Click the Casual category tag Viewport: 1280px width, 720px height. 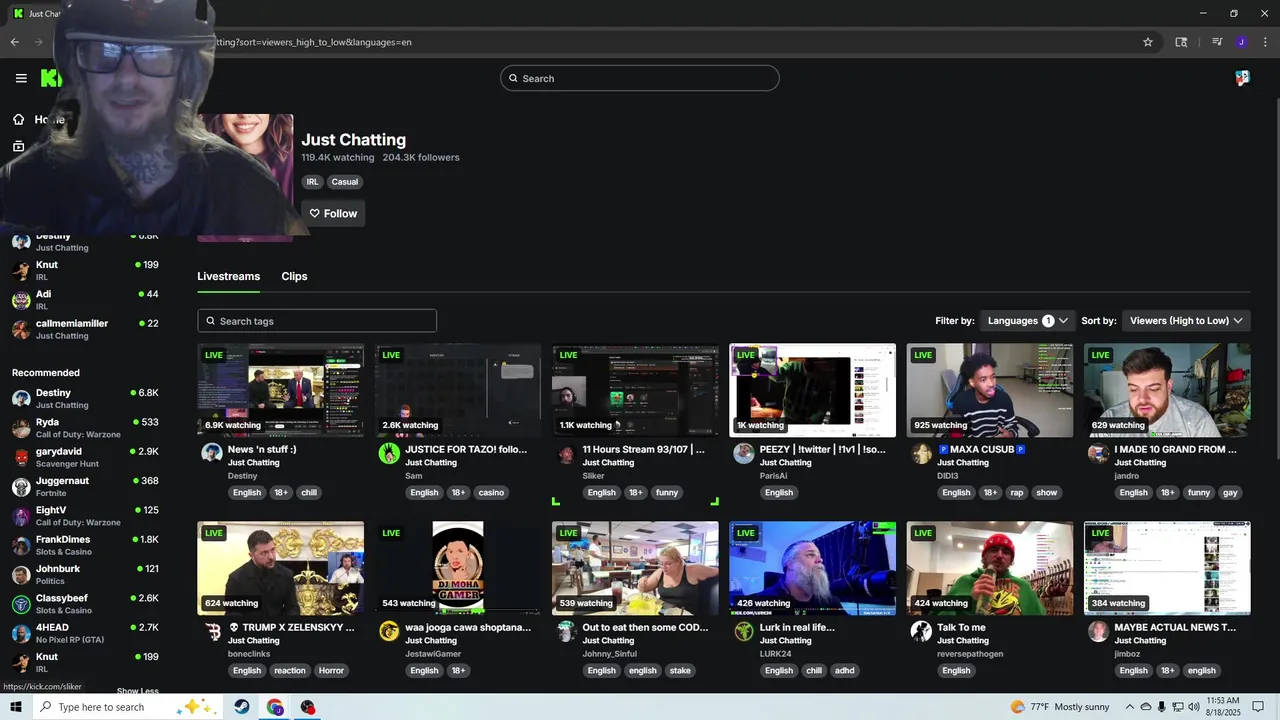click(x=345, y=182)
